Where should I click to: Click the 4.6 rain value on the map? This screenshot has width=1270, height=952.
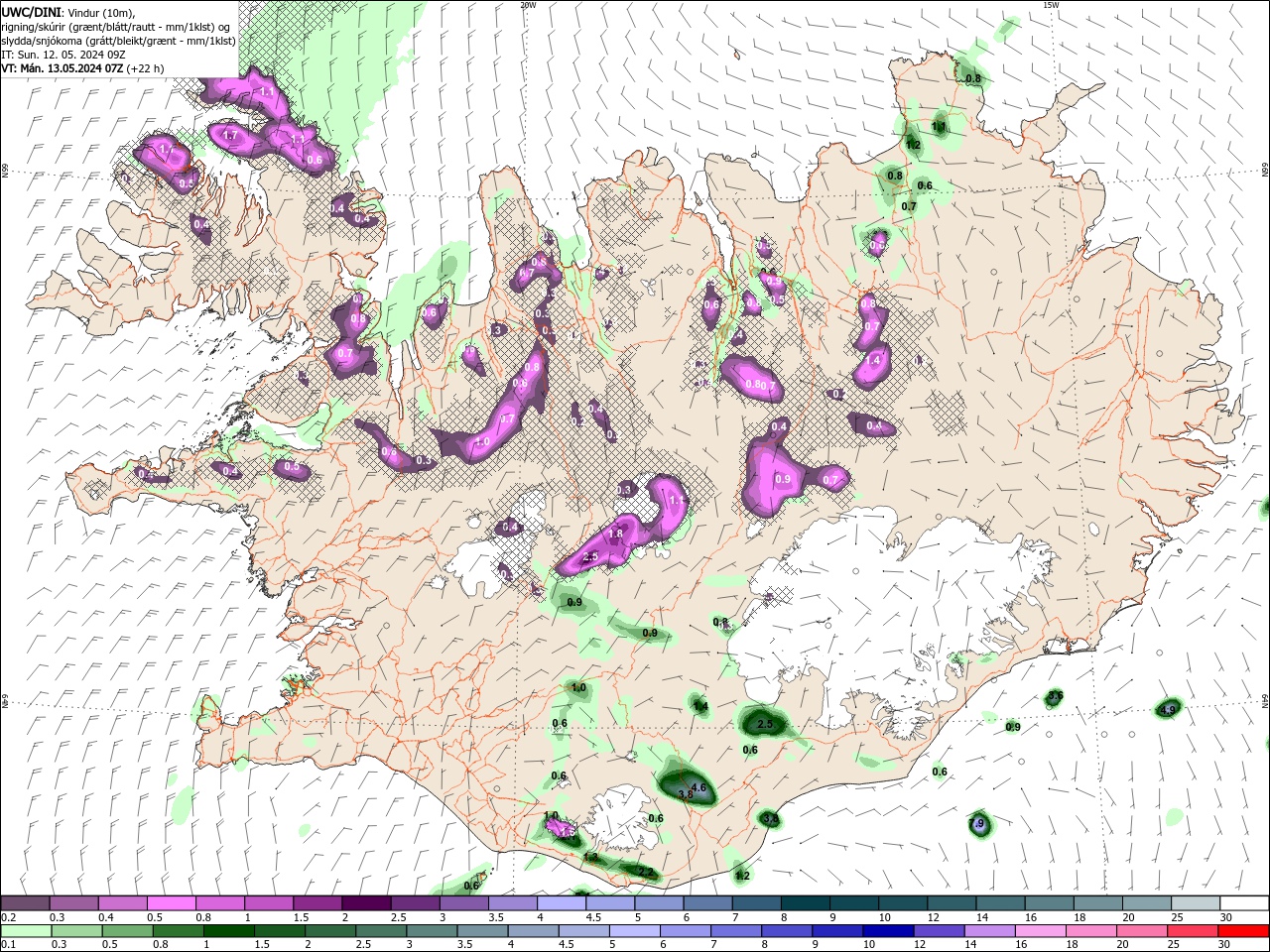tap(698, 787)
